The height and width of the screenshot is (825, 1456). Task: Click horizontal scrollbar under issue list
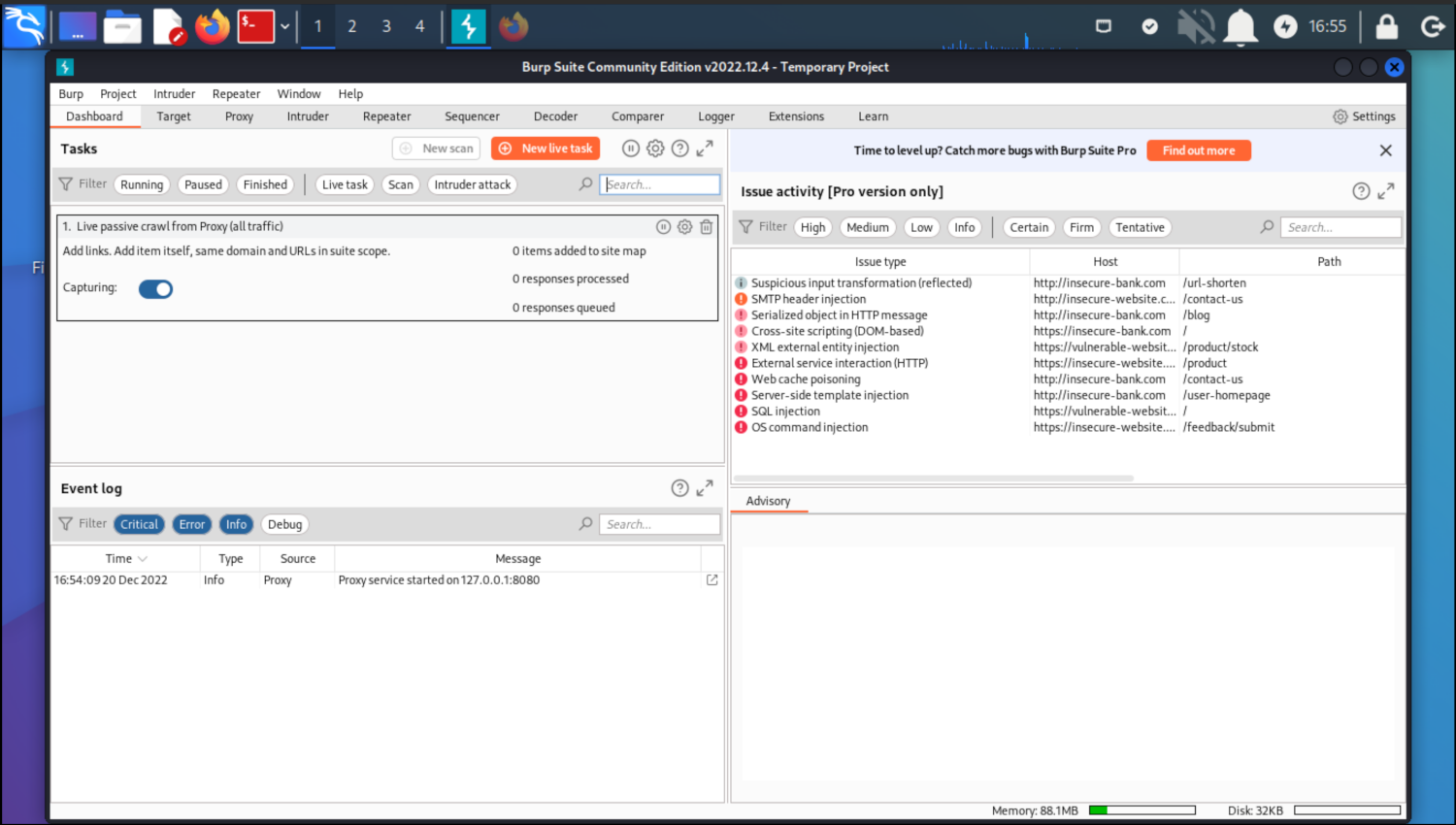point(934,478)
